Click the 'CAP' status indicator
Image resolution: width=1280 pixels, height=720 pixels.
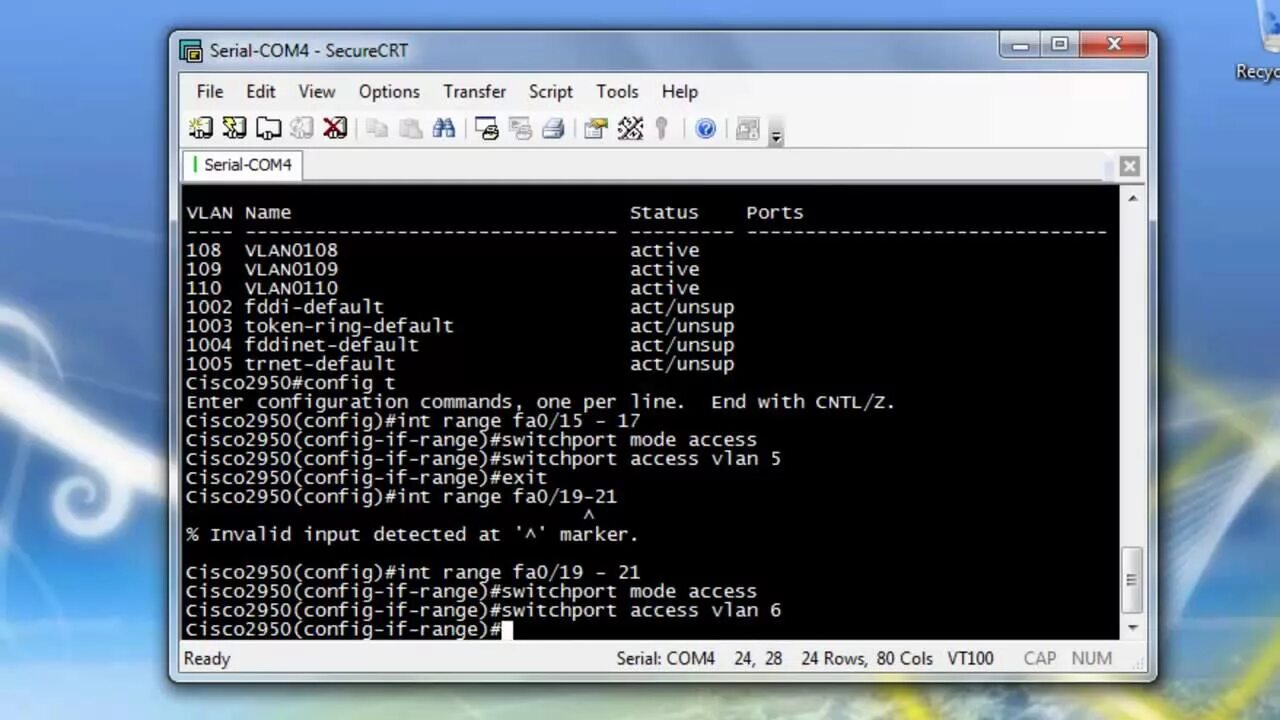coord(1039,658)
